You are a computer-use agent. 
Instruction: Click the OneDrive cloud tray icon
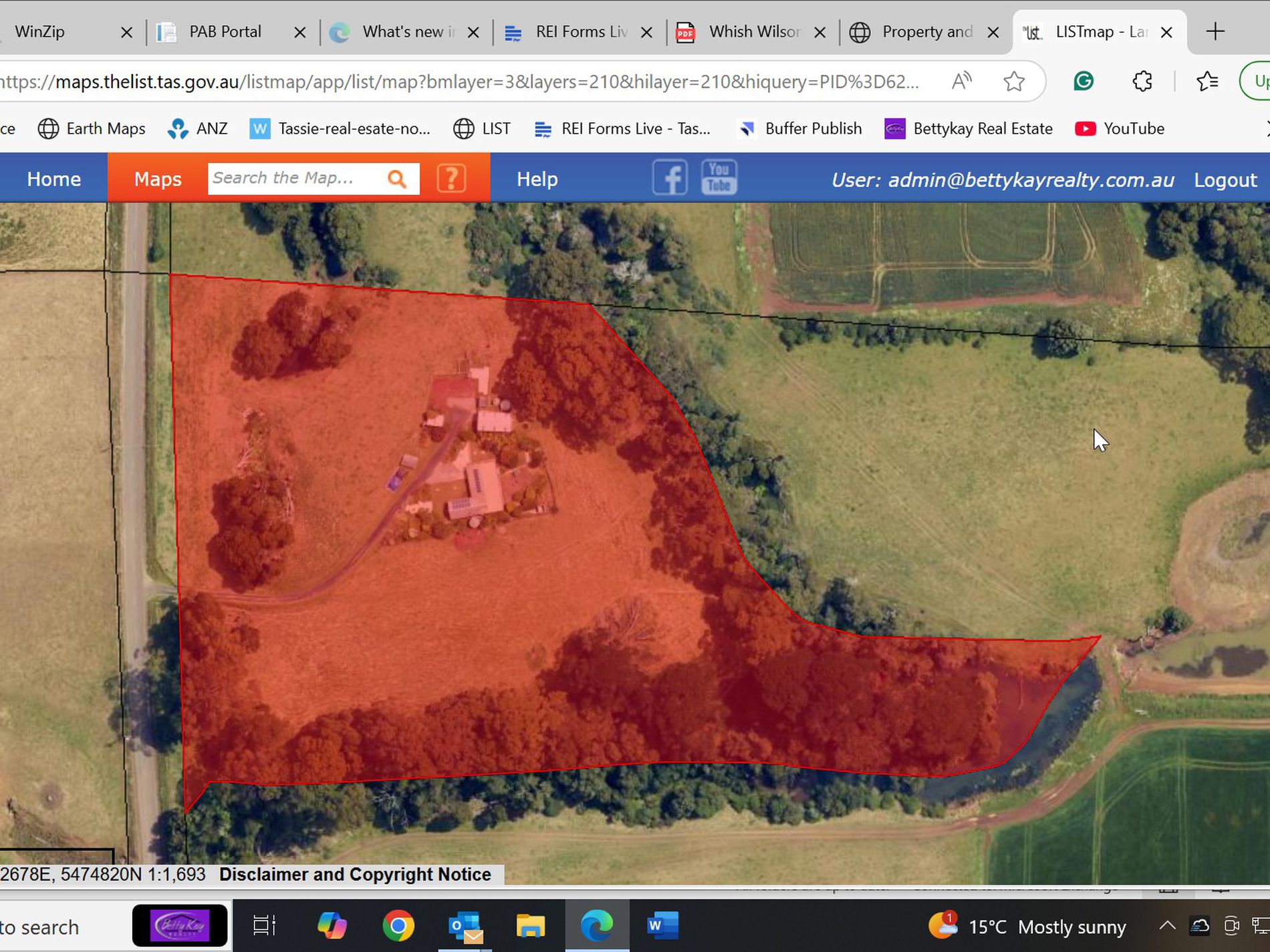tap(1200, 926)
